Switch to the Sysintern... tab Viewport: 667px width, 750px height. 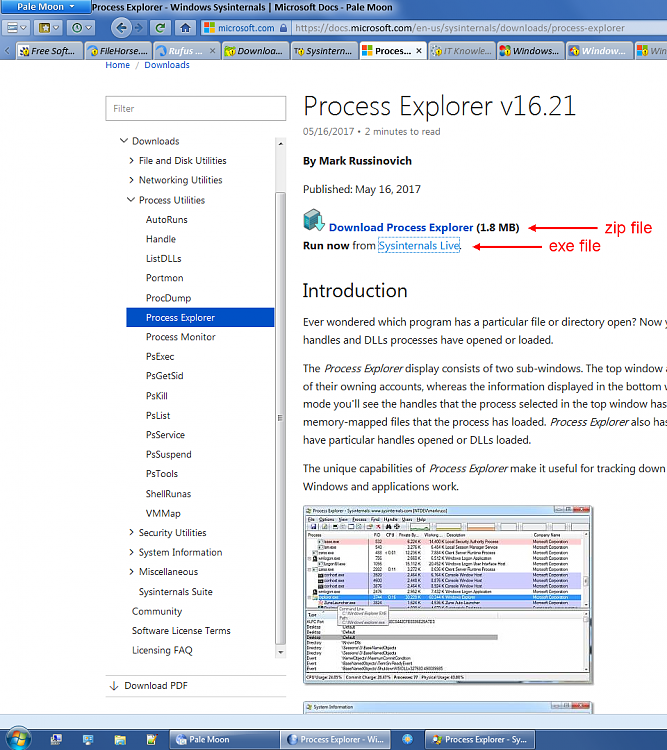point(325,51)
